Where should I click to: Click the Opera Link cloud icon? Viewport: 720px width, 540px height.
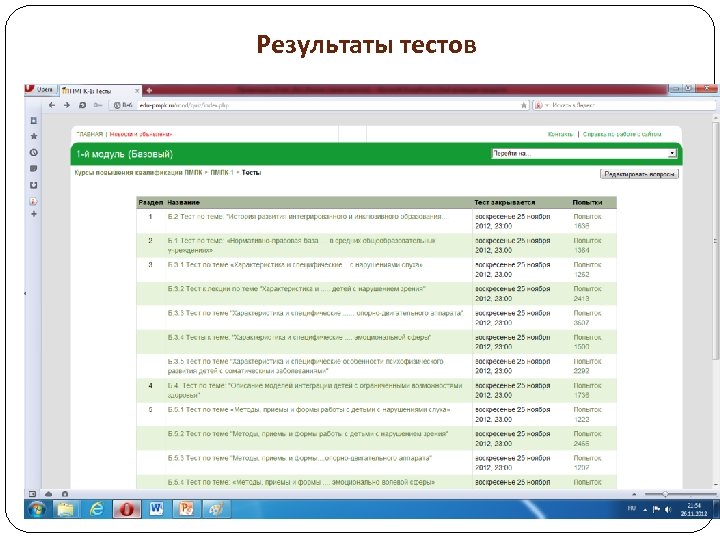point(48,494)
